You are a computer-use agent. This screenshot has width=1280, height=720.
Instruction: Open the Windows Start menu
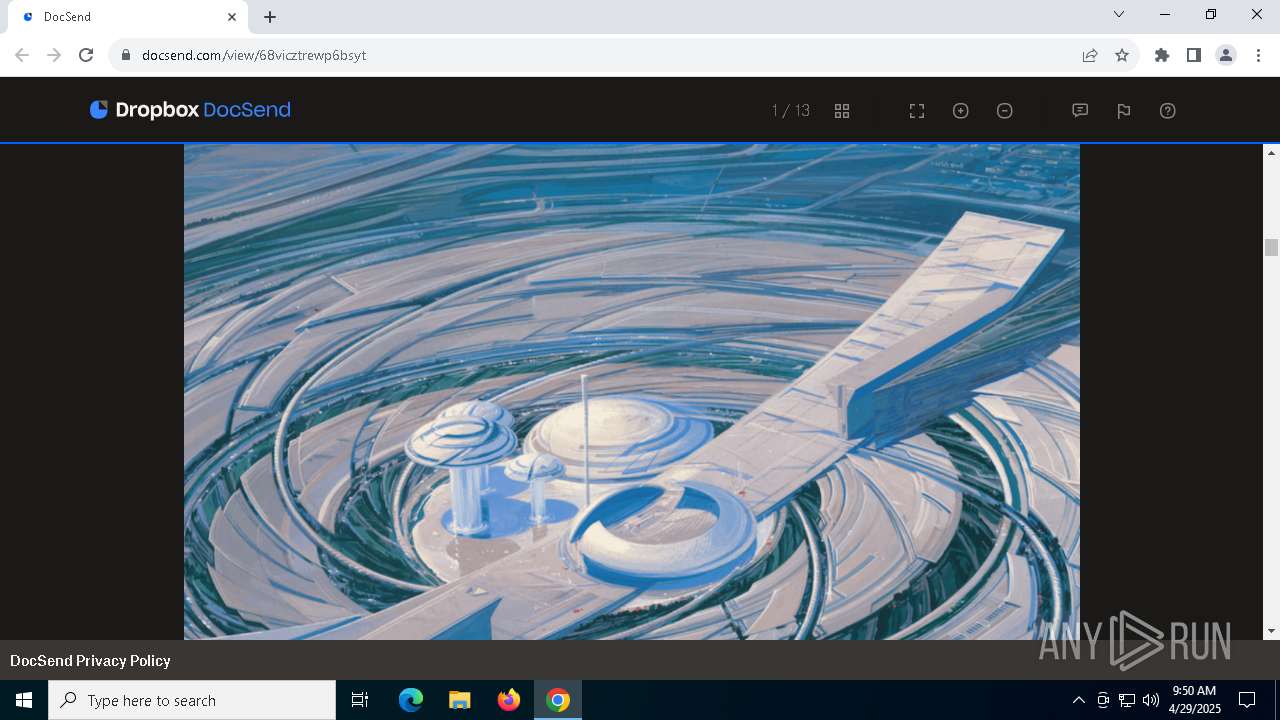click(24, 700)
